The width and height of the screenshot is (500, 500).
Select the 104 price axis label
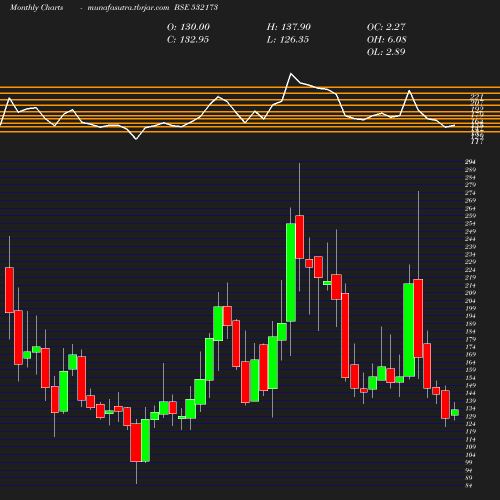(x=470, y=455)
